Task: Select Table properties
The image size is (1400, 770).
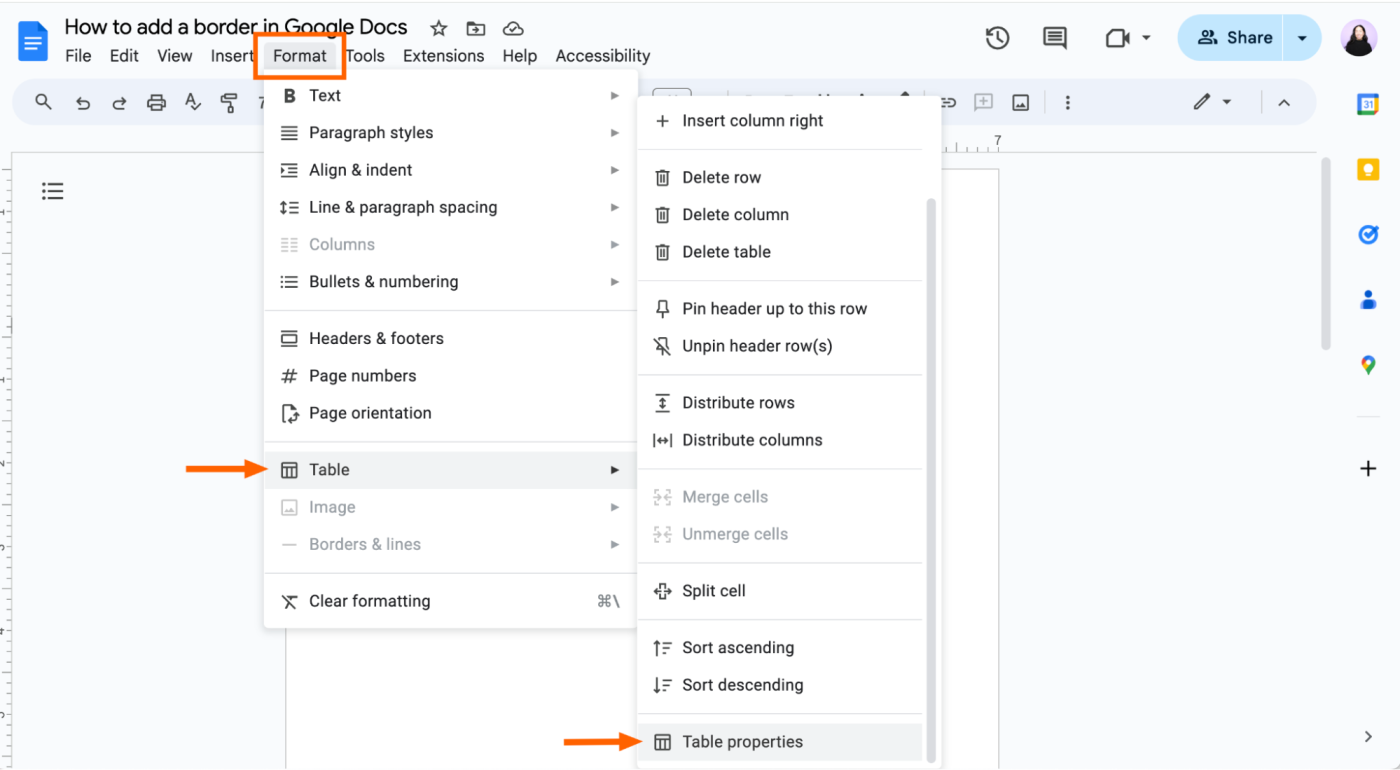Action: [781, 742]
